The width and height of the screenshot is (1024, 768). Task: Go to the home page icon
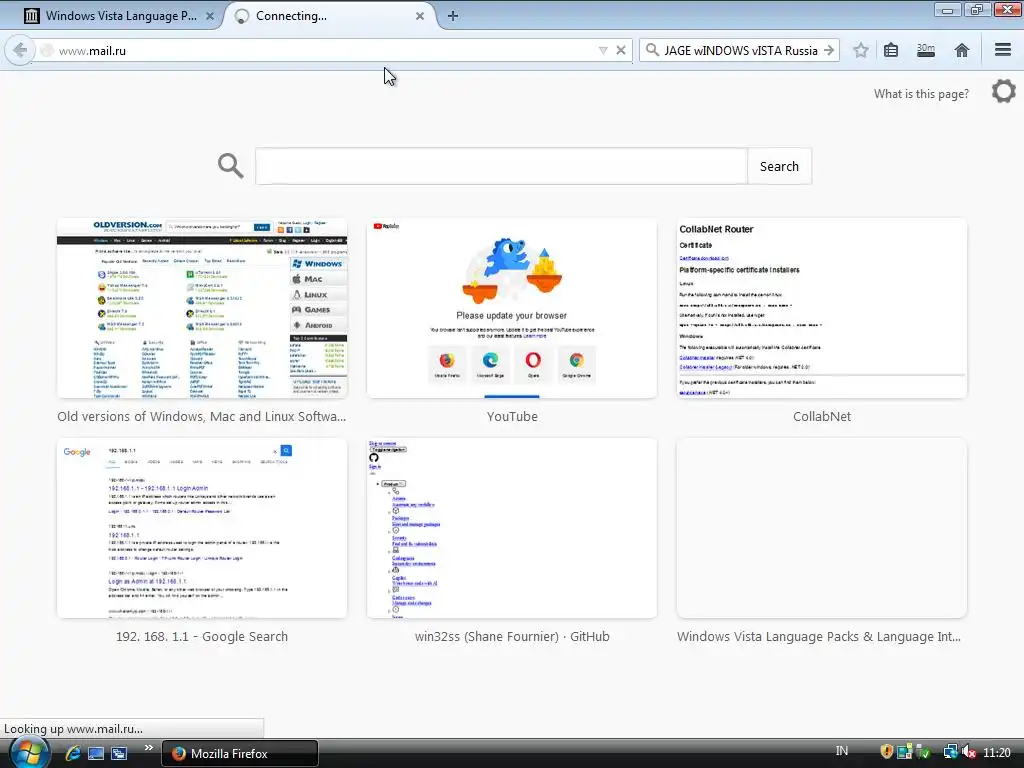pyautogui.click(x=961, y=50)
